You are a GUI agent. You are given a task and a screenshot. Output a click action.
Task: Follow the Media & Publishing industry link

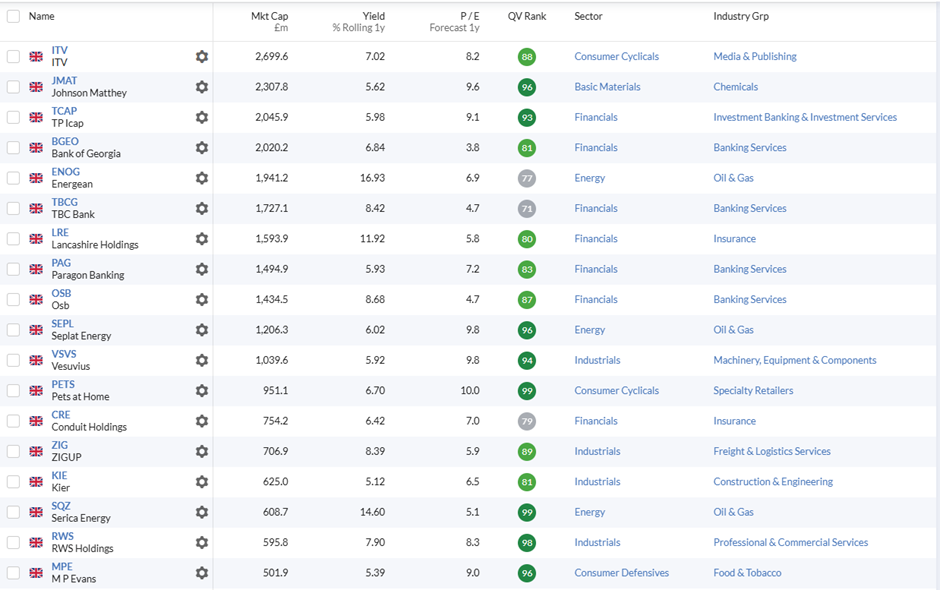(755, 56)
